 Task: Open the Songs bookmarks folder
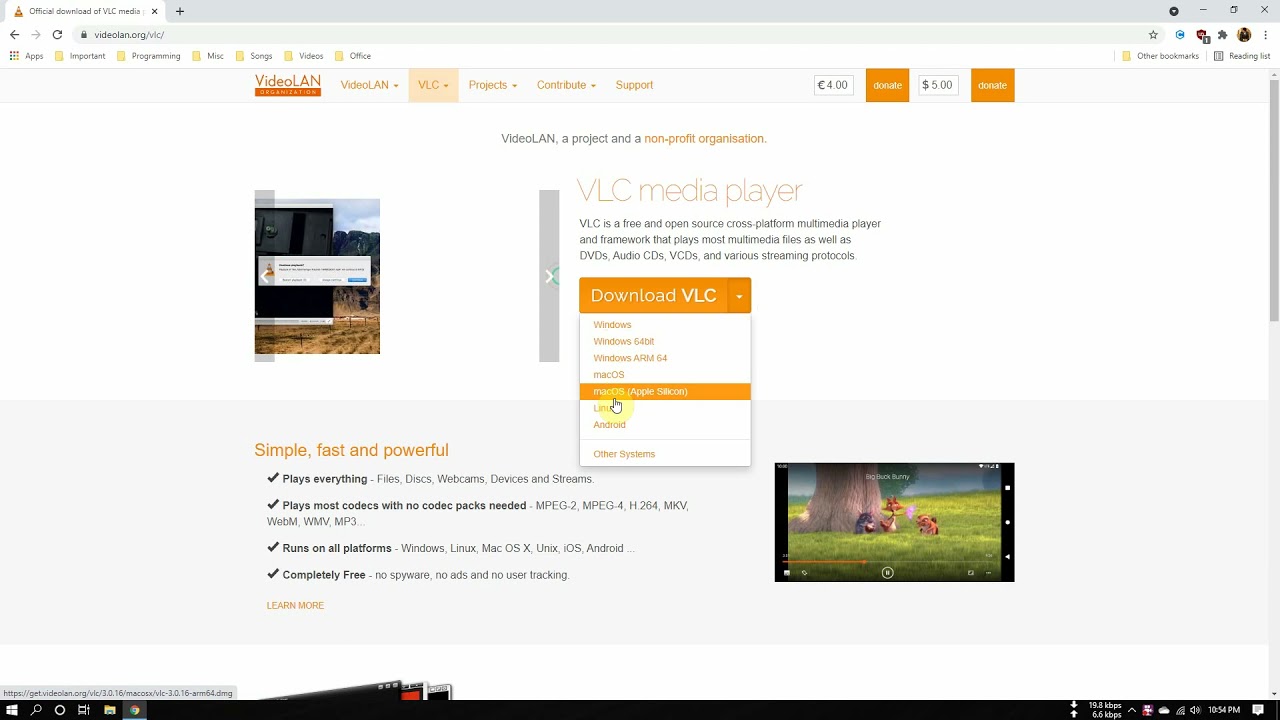point(254,56)
